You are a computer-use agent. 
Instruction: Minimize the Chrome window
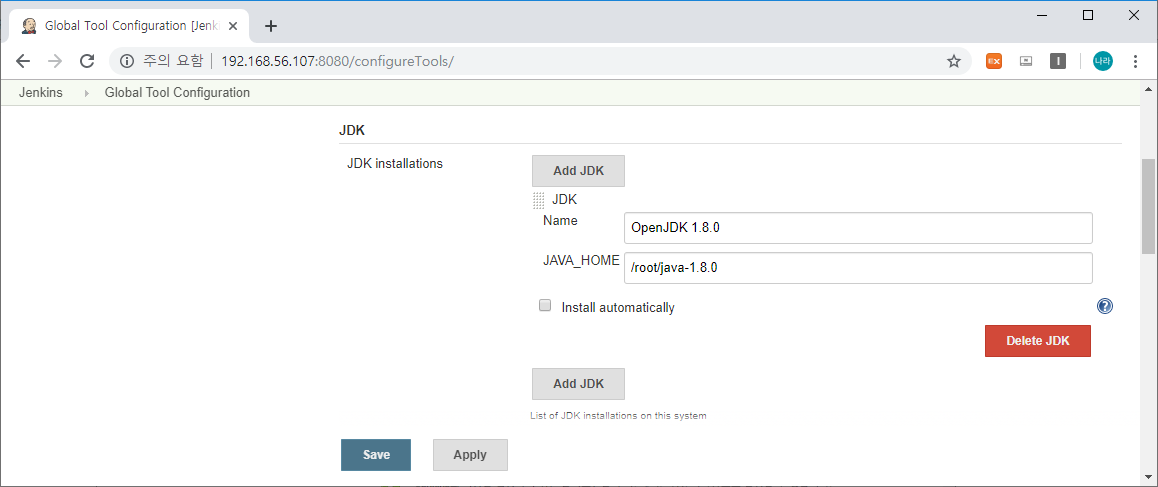point(1042,15)
